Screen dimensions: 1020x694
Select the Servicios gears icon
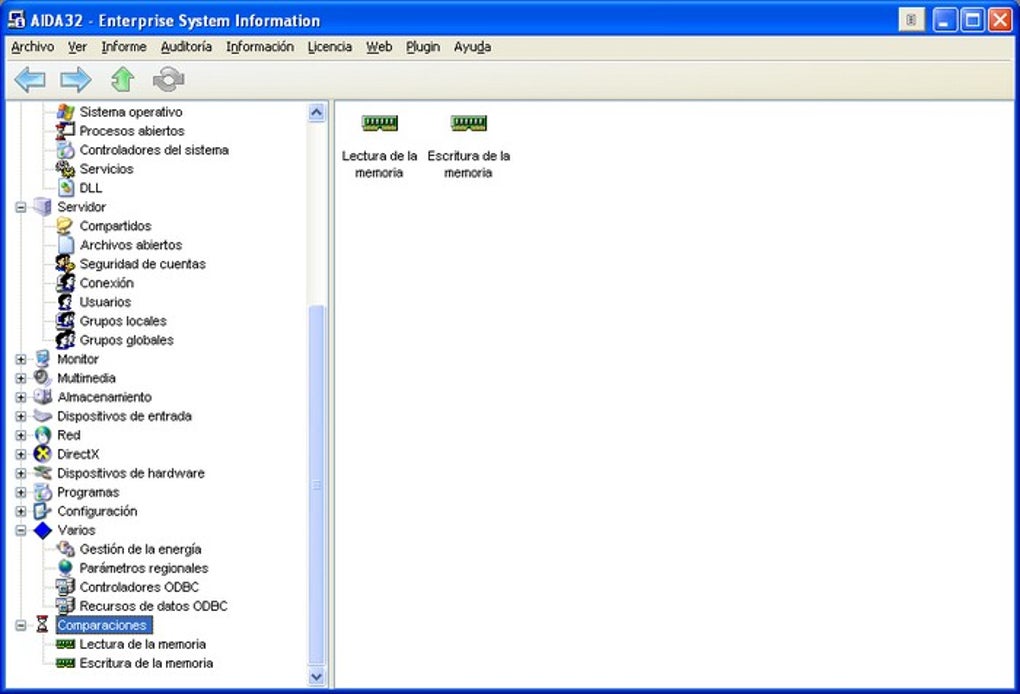click(x=65, y=169)
